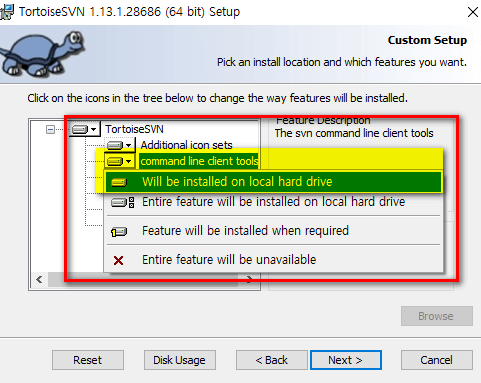This screenshot has height=383, width=481.
Task: Open the Additional icon sets feature dropdown
Action: tap(120, 145)
